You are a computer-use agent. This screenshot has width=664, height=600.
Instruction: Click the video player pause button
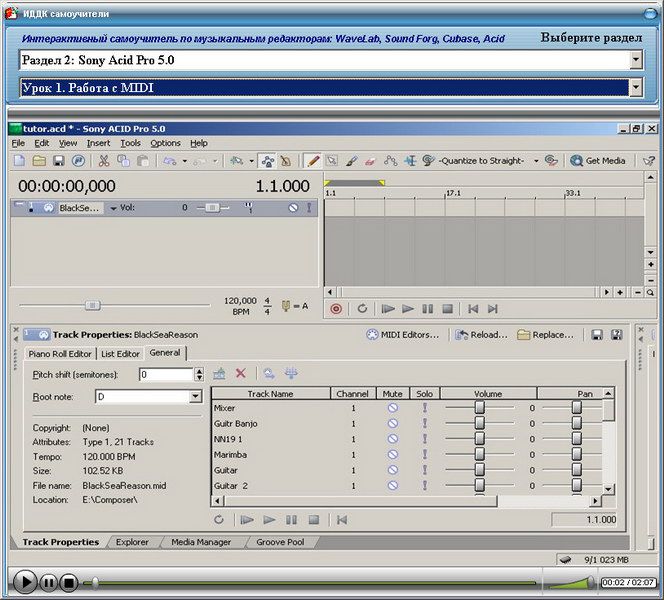[x=48, y=582]
